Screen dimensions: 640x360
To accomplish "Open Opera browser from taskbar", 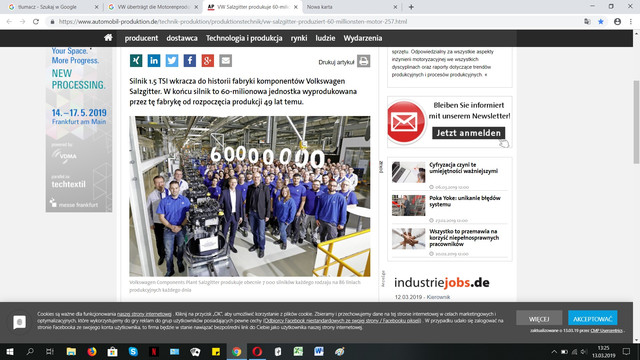I will (257, 351).
